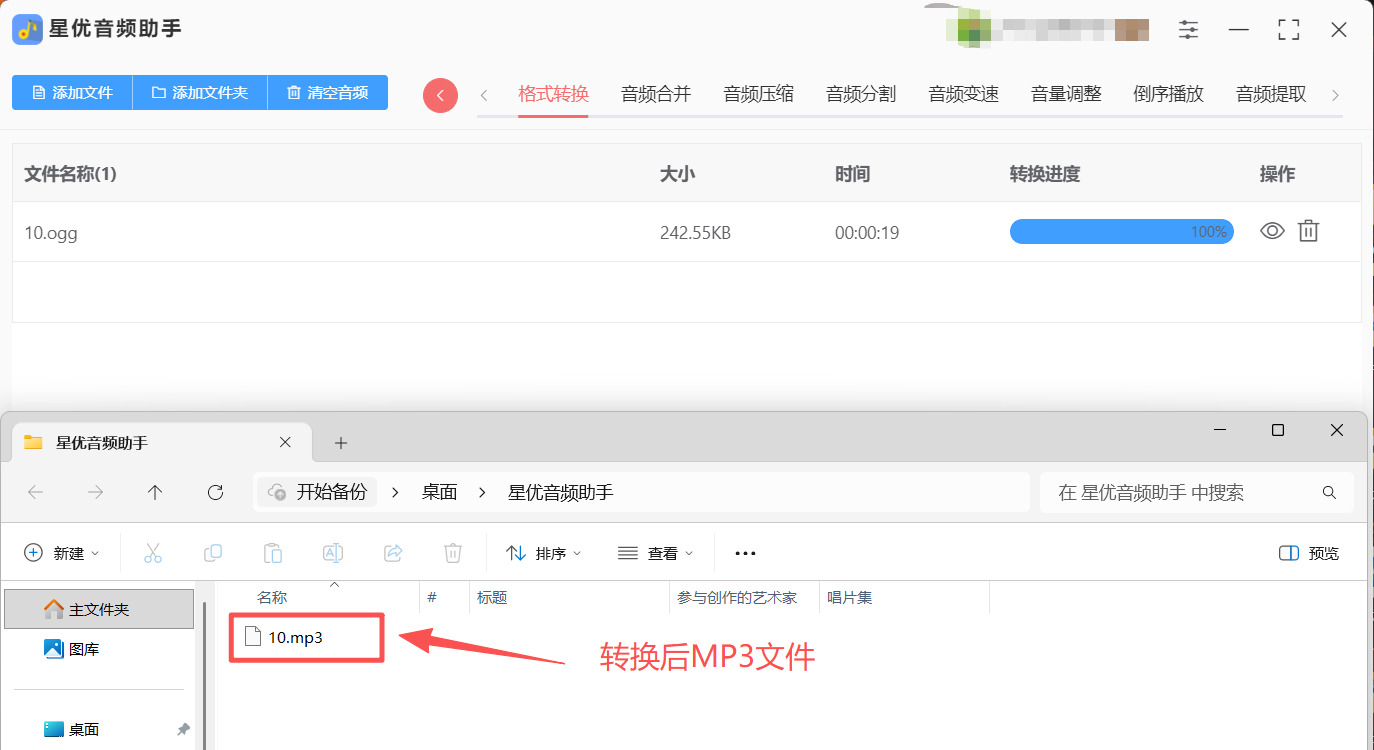Switch to the 音频压缩 tab
This screenshot has height=750, width=1374.
click(758, 95)
